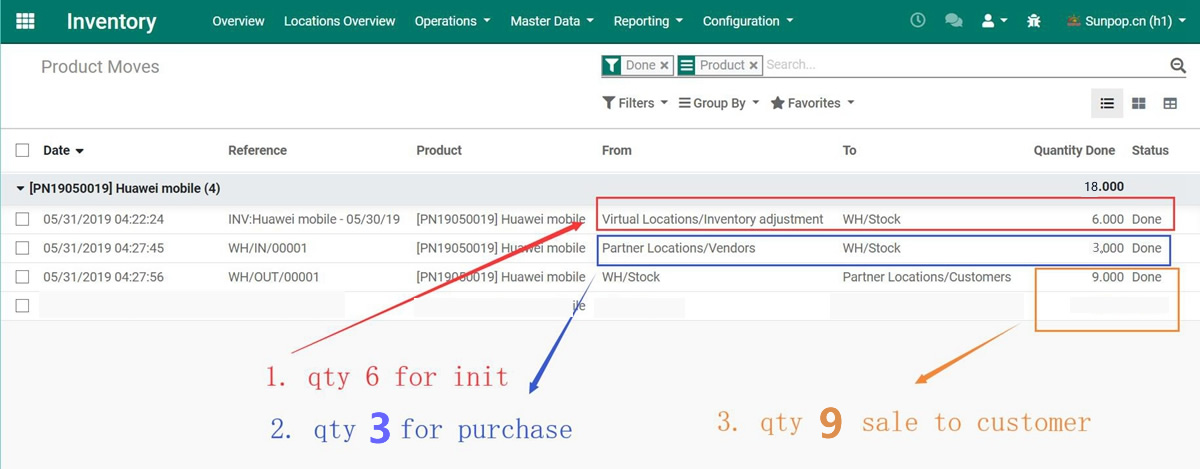Click the 6.000 quantity cell
Screen dimensions: 1200x469
coord(1107,219)
